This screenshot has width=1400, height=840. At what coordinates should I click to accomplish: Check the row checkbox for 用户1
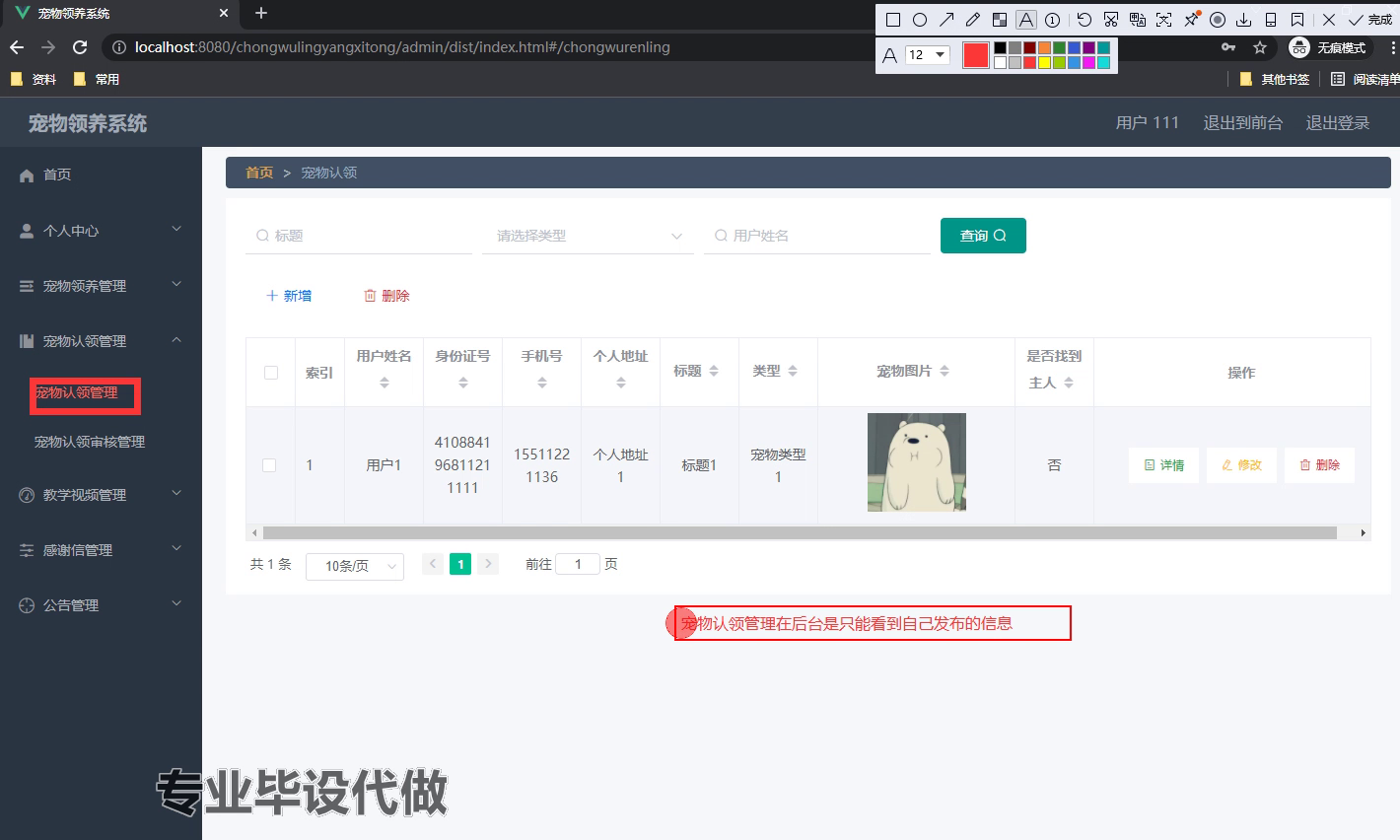[x=269, y=465]
